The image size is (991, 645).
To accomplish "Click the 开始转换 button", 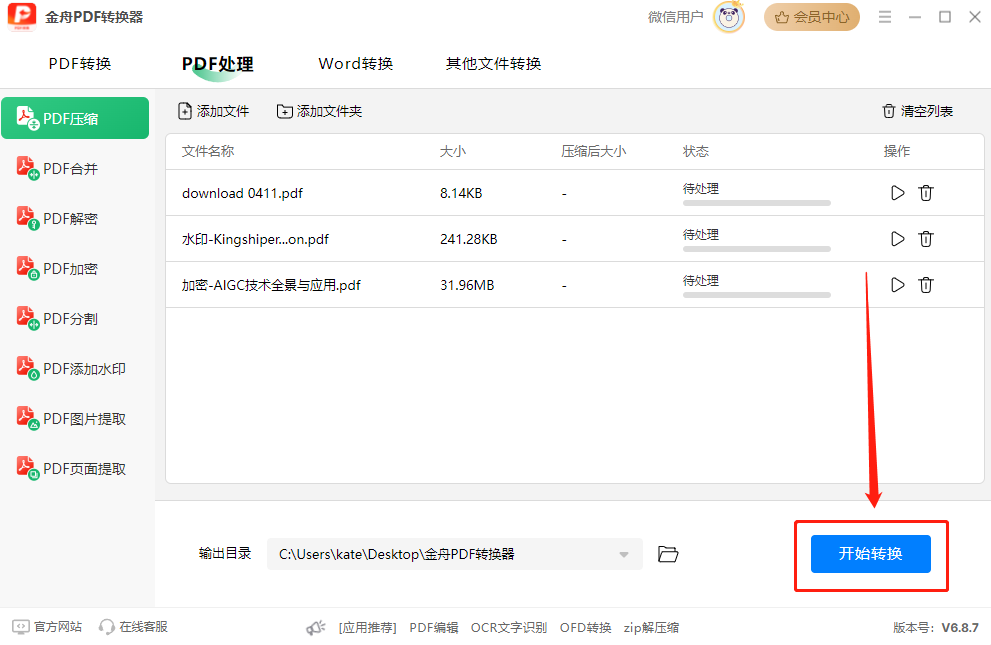I will pyautogui.click(x=870, y=554).
